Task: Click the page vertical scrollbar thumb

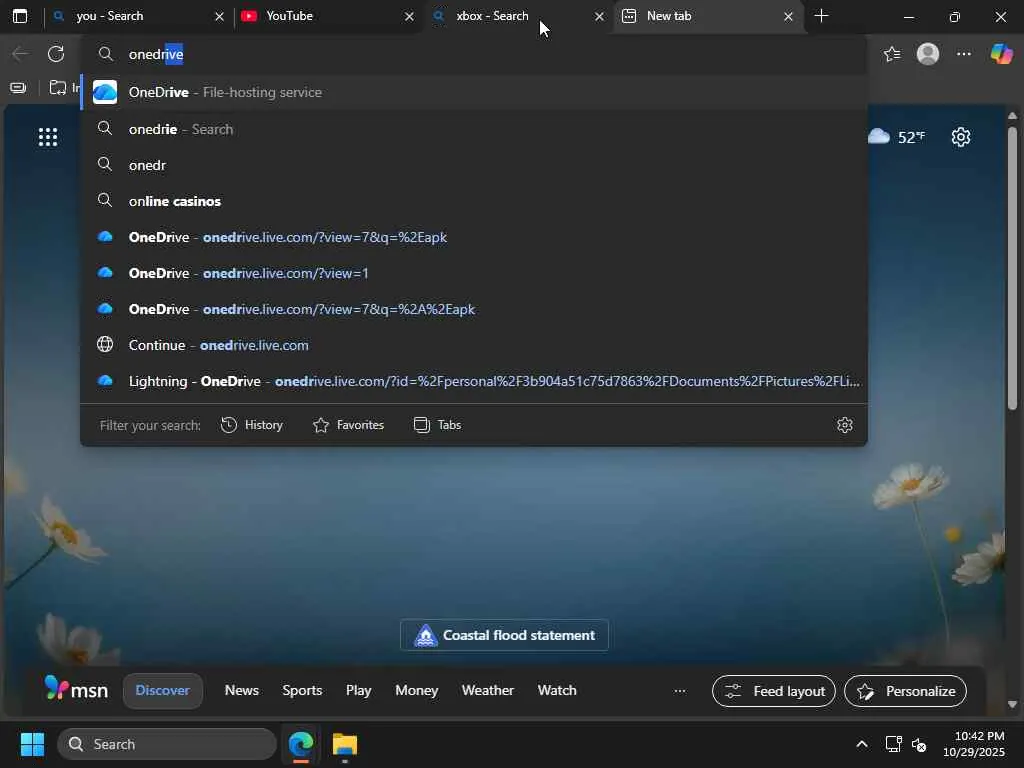Action: [x=1012, y=268]
